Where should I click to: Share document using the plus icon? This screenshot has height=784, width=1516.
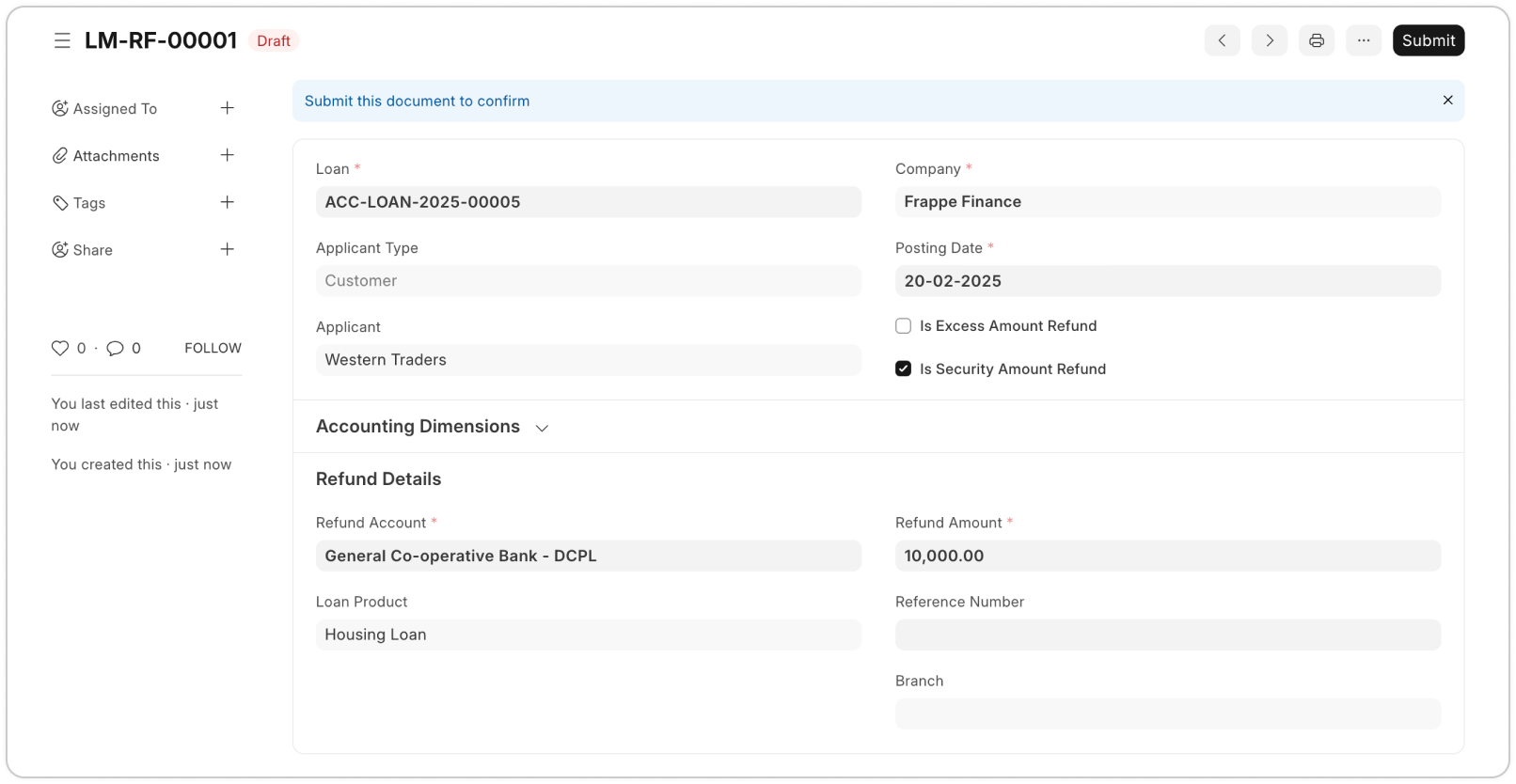tap(227, 249)
